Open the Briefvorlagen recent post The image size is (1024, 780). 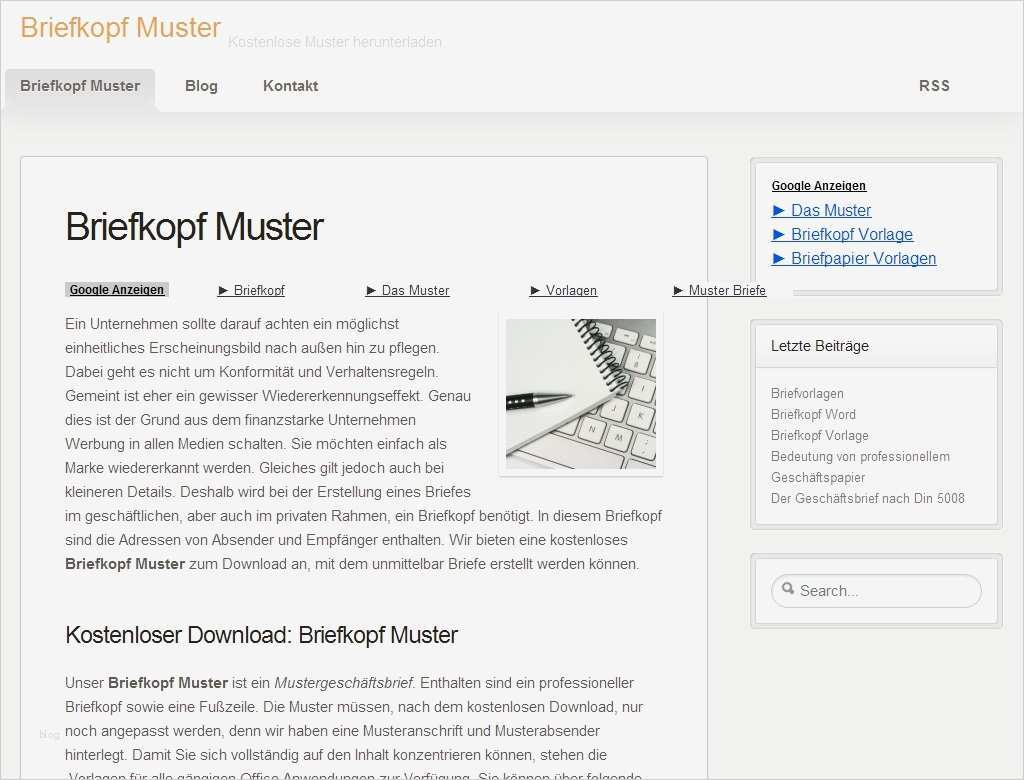807,393
